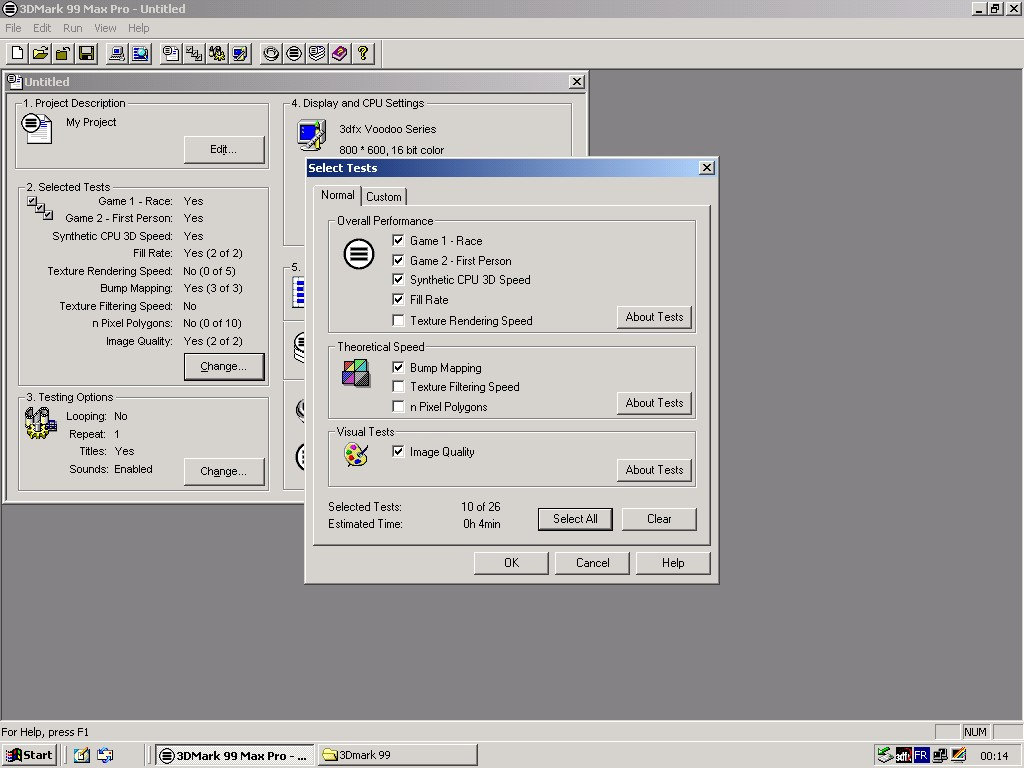Click the Select Tests checkboxes toolbar icon
The width and height of the screenshot is (1024, 768).
194,53
